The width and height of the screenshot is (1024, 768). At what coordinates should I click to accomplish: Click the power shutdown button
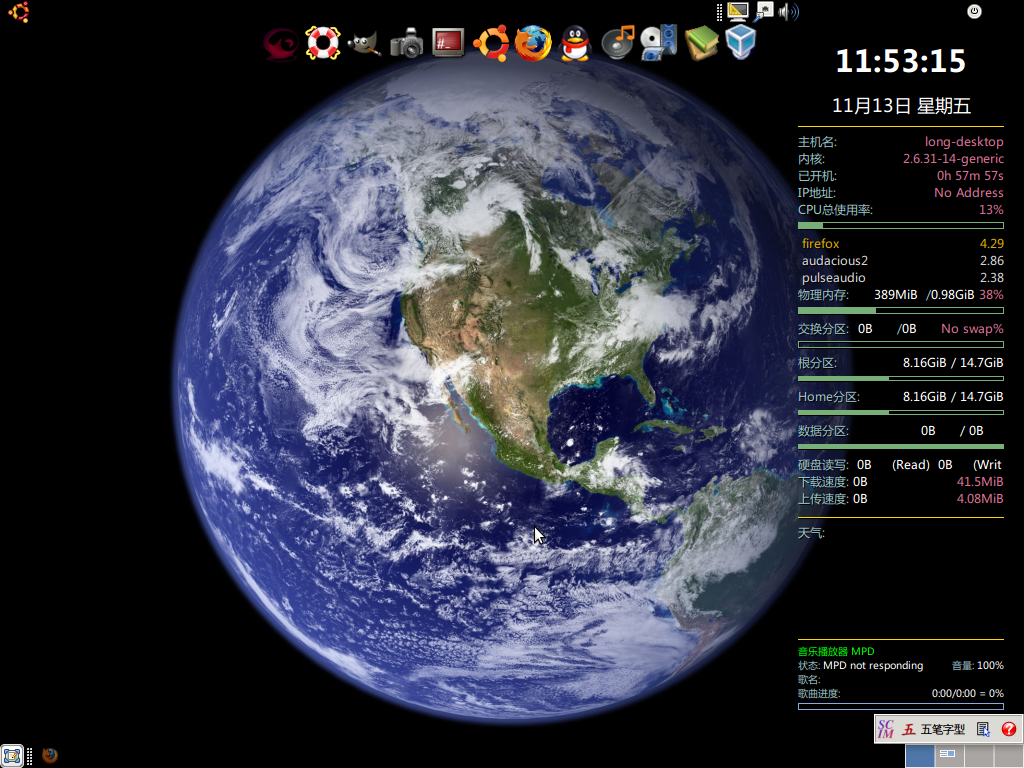coord(974,11)
